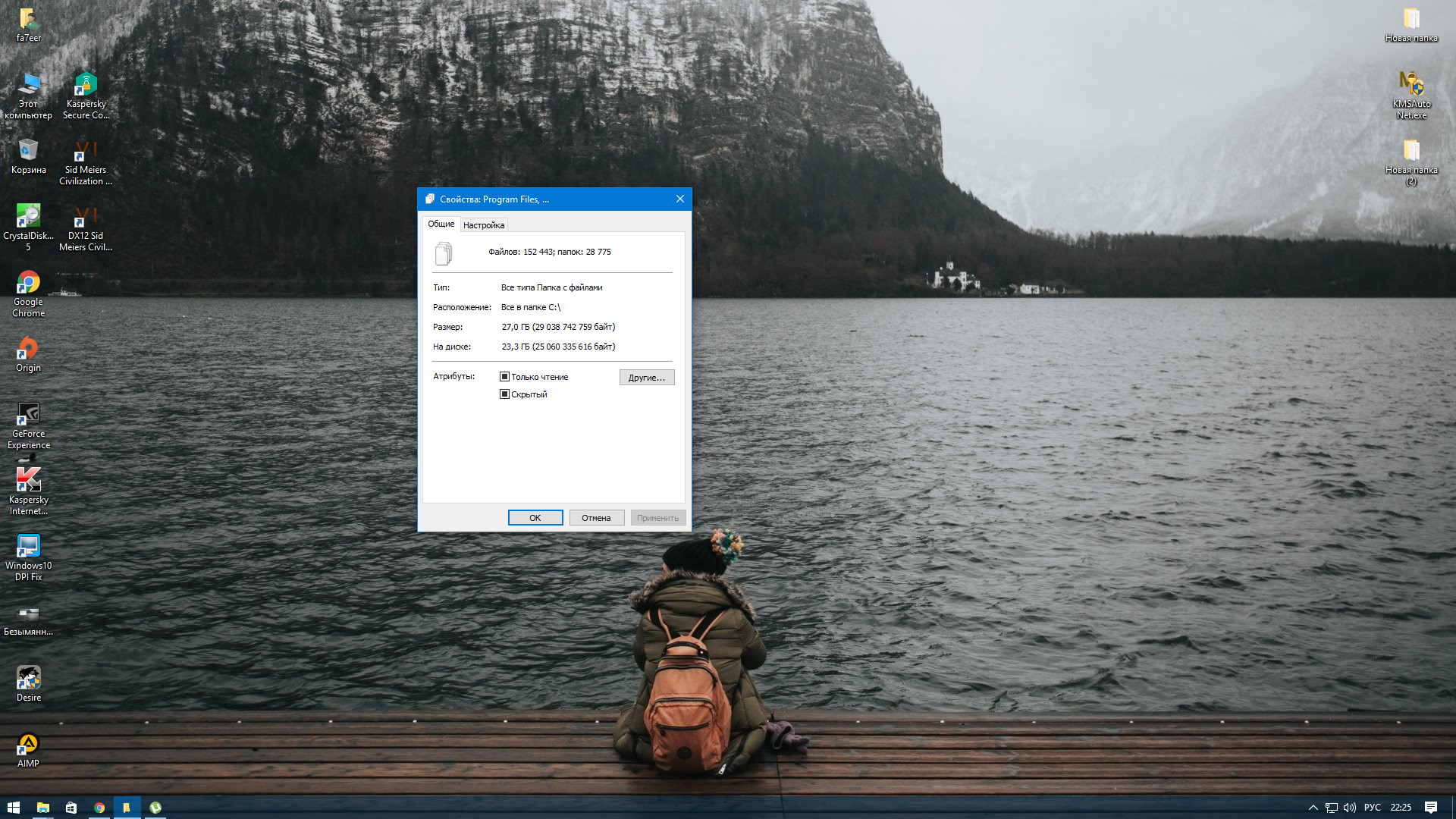Select the AIMP player shortcut
Viewport: 1456px width, 819px height.
29,745
